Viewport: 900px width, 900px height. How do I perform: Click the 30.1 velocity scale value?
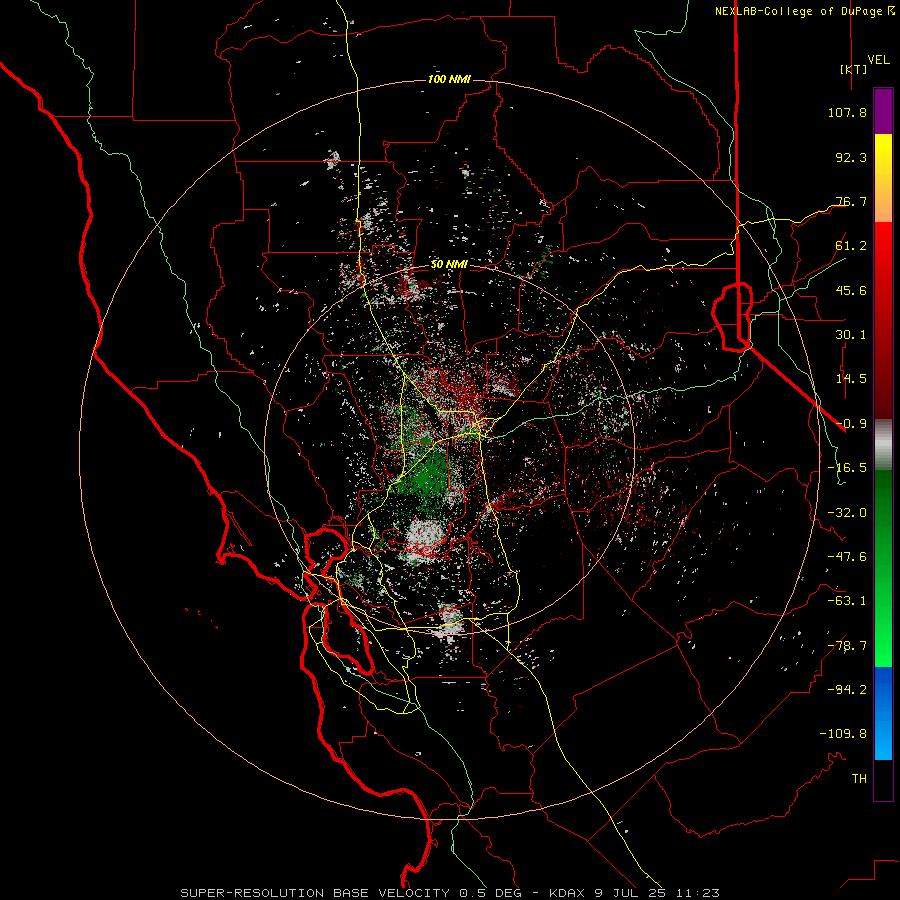851,335
